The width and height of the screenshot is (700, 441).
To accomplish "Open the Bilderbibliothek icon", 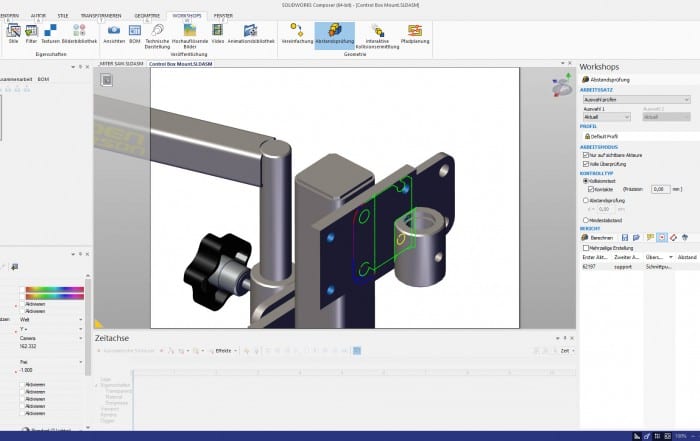I will pos(79,34).
